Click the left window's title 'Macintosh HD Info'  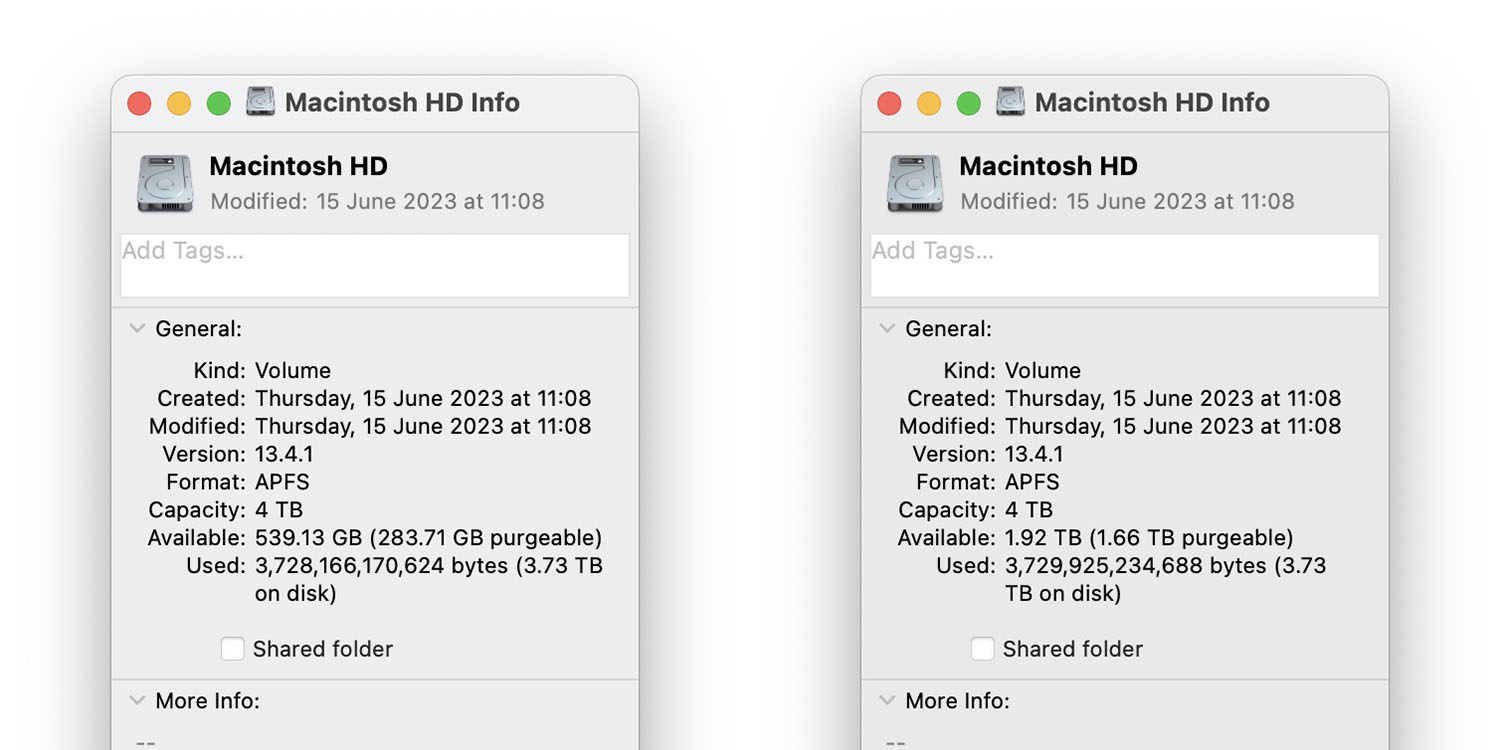pyautogui.click(x=402, y=102)
